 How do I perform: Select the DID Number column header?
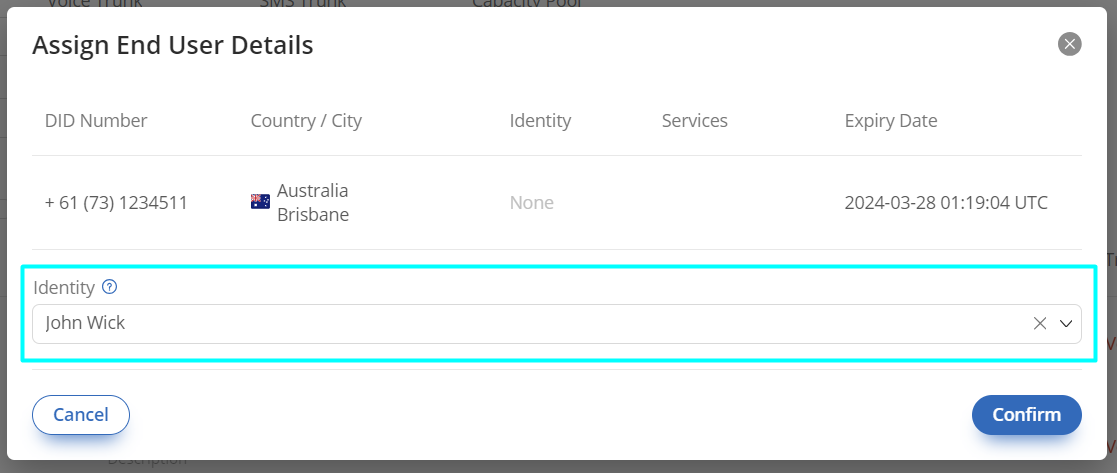pos(95,120)
